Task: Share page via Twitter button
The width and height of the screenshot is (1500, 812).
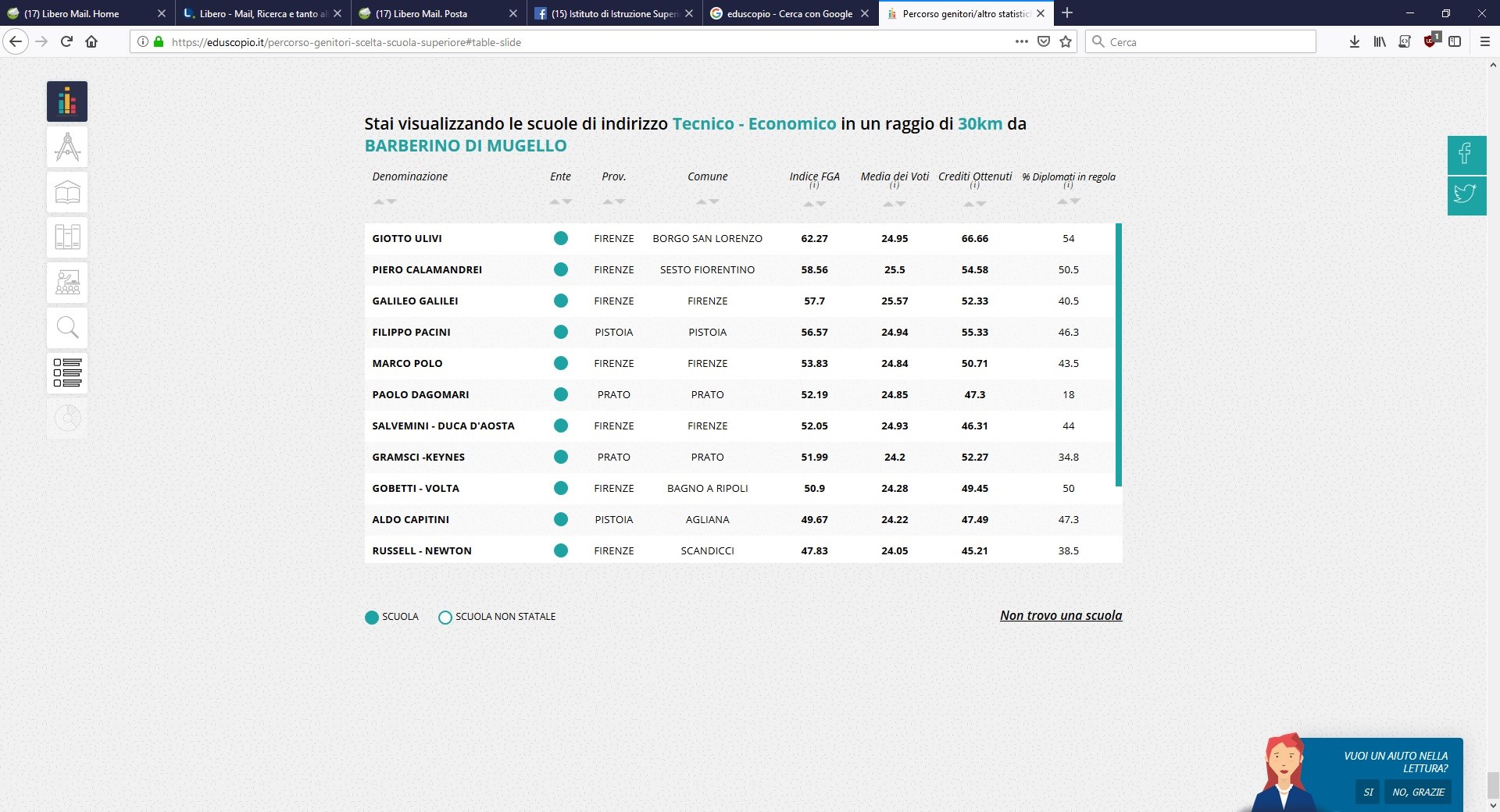Action: pyautogui.click(x=1466, y=194)
